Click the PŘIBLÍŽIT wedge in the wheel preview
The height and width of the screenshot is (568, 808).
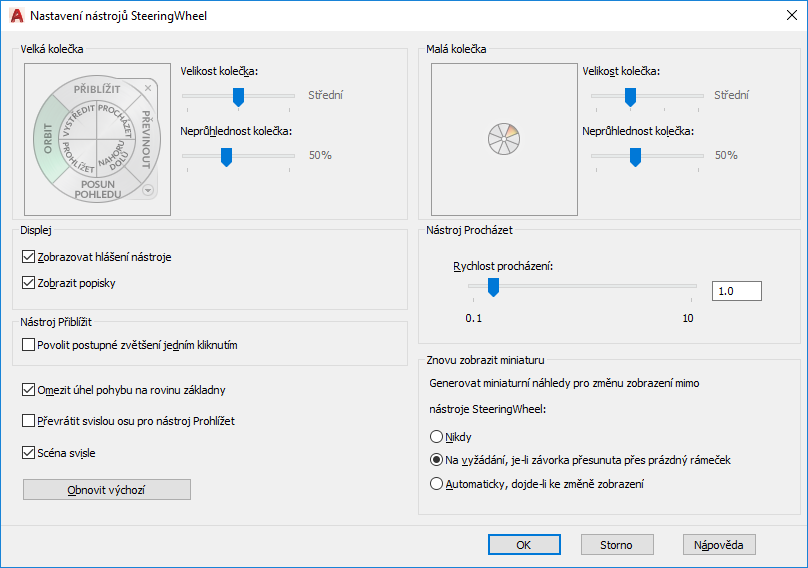tap(97, 89)
